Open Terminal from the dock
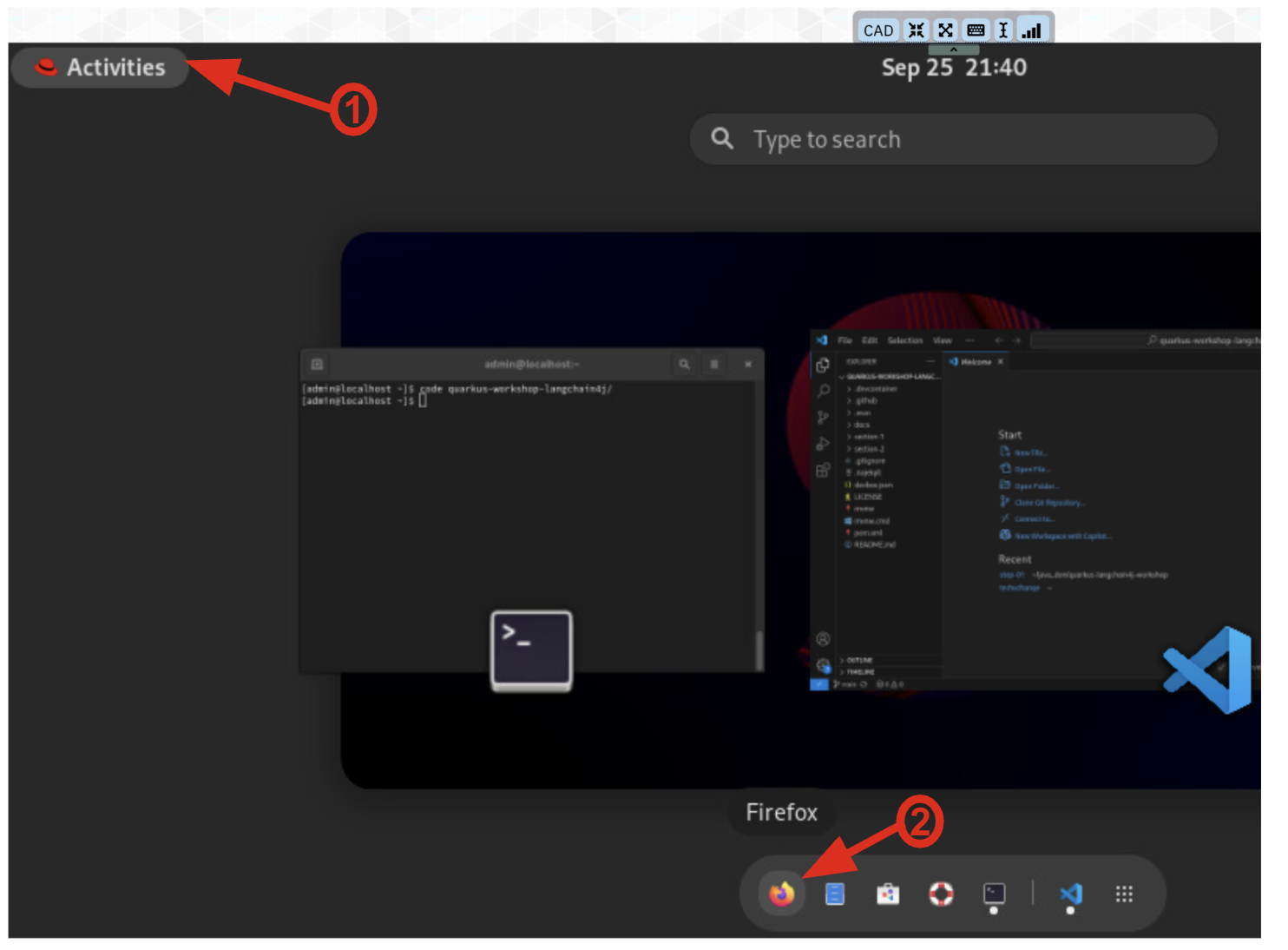Viewport: 1288px width, 950px height. [994, 894]
